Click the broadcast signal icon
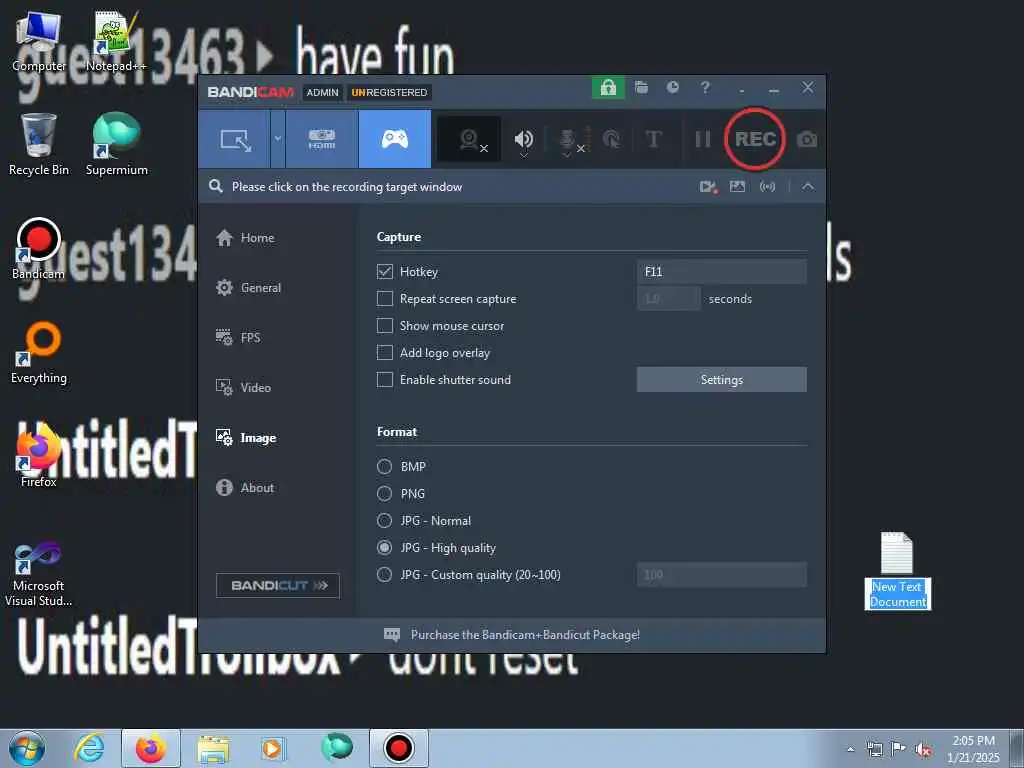The width and height of the screenshot is (1024, 768). 767,187
